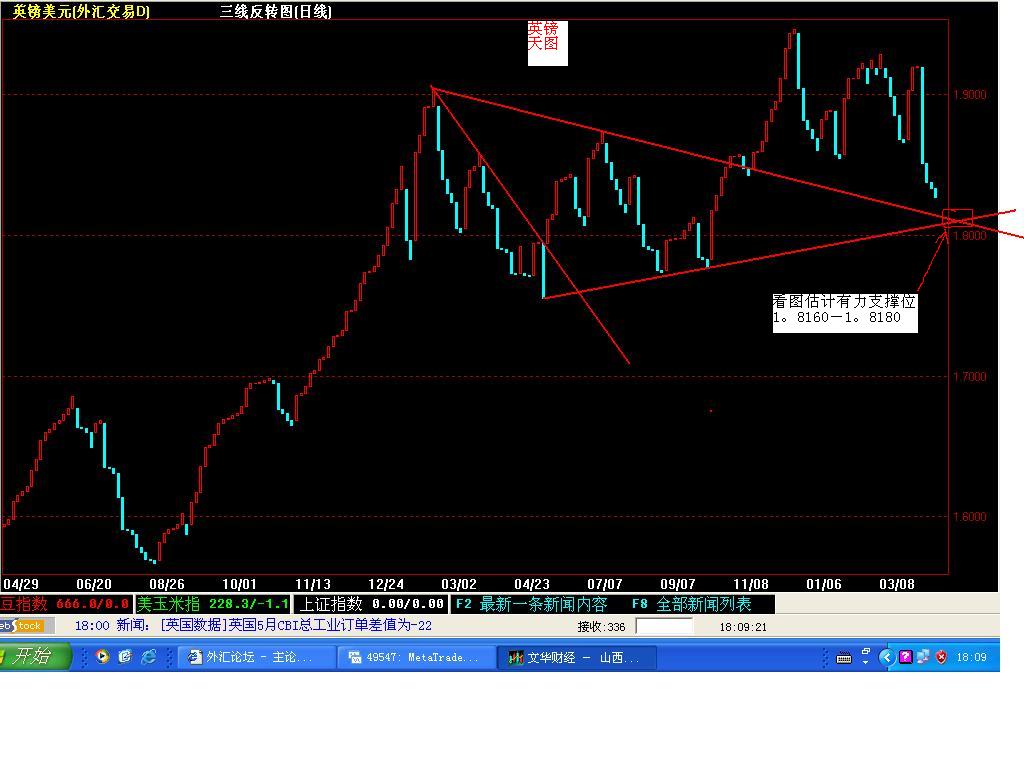This screenshot has width=1024, height=768.
Task: Click chart title 英镑美元[外汇交易D]
Action: click(81, 11)
